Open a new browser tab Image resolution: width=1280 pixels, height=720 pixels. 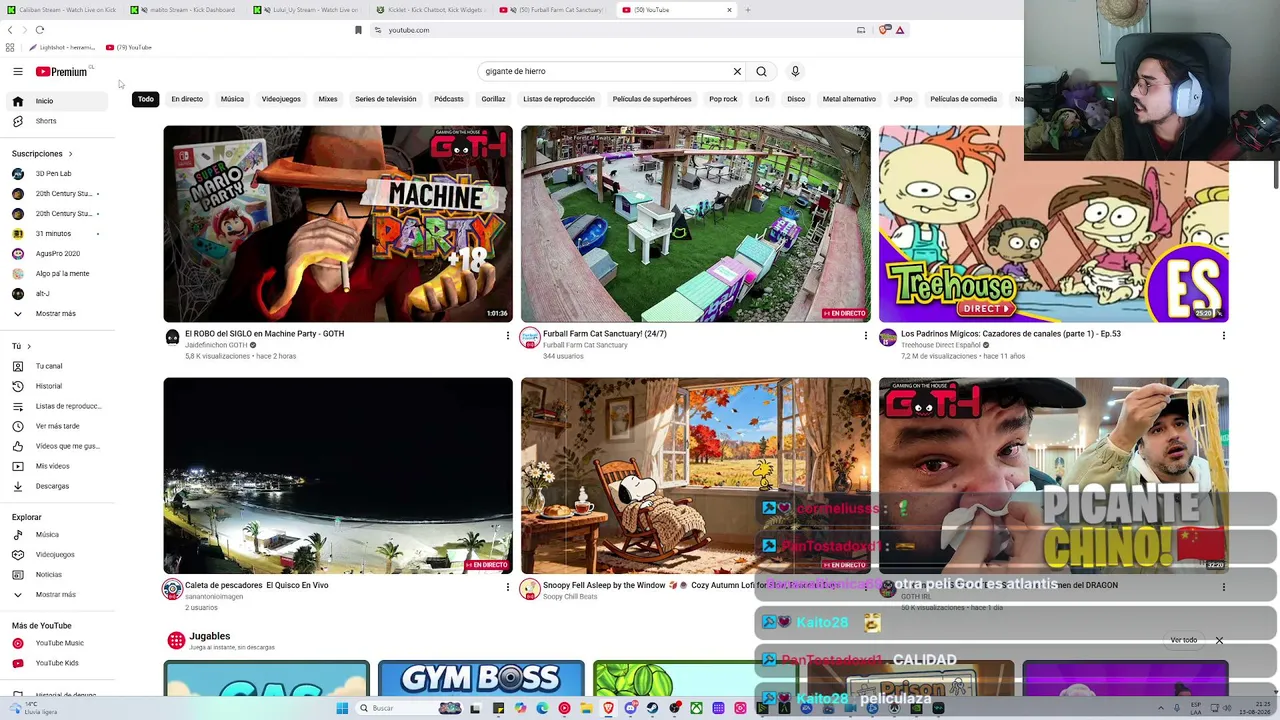point(748,10)
